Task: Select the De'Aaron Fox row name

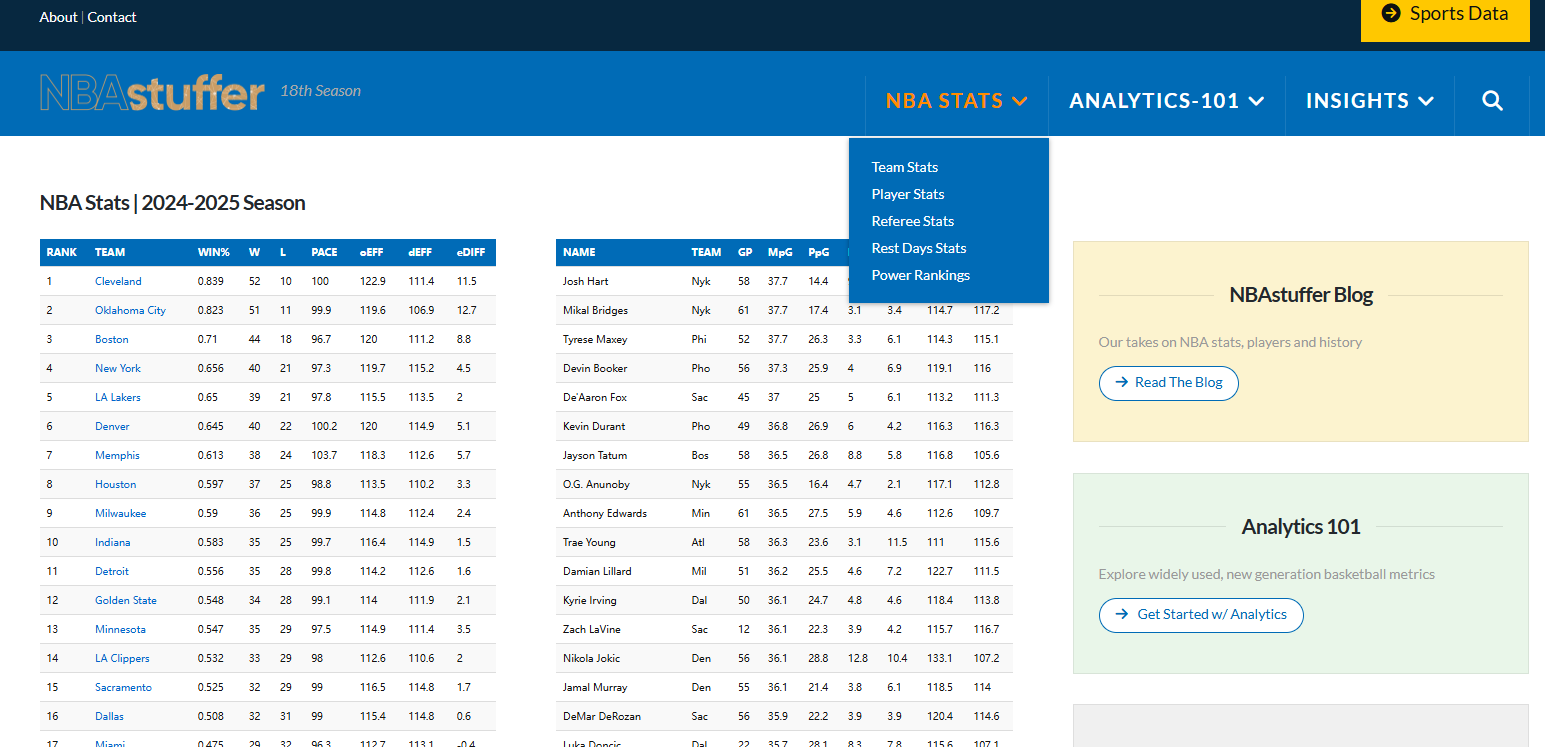Action: (595, 398)
